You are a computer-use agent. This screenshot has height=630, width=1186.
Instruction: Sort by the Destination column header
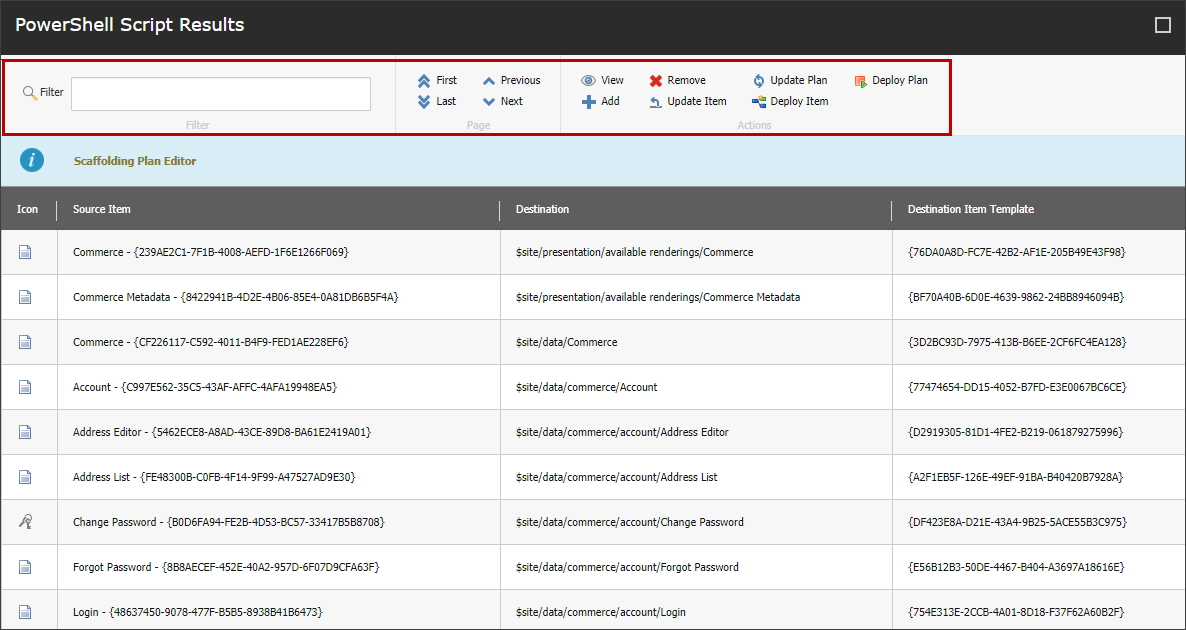[x=542, y=209]
